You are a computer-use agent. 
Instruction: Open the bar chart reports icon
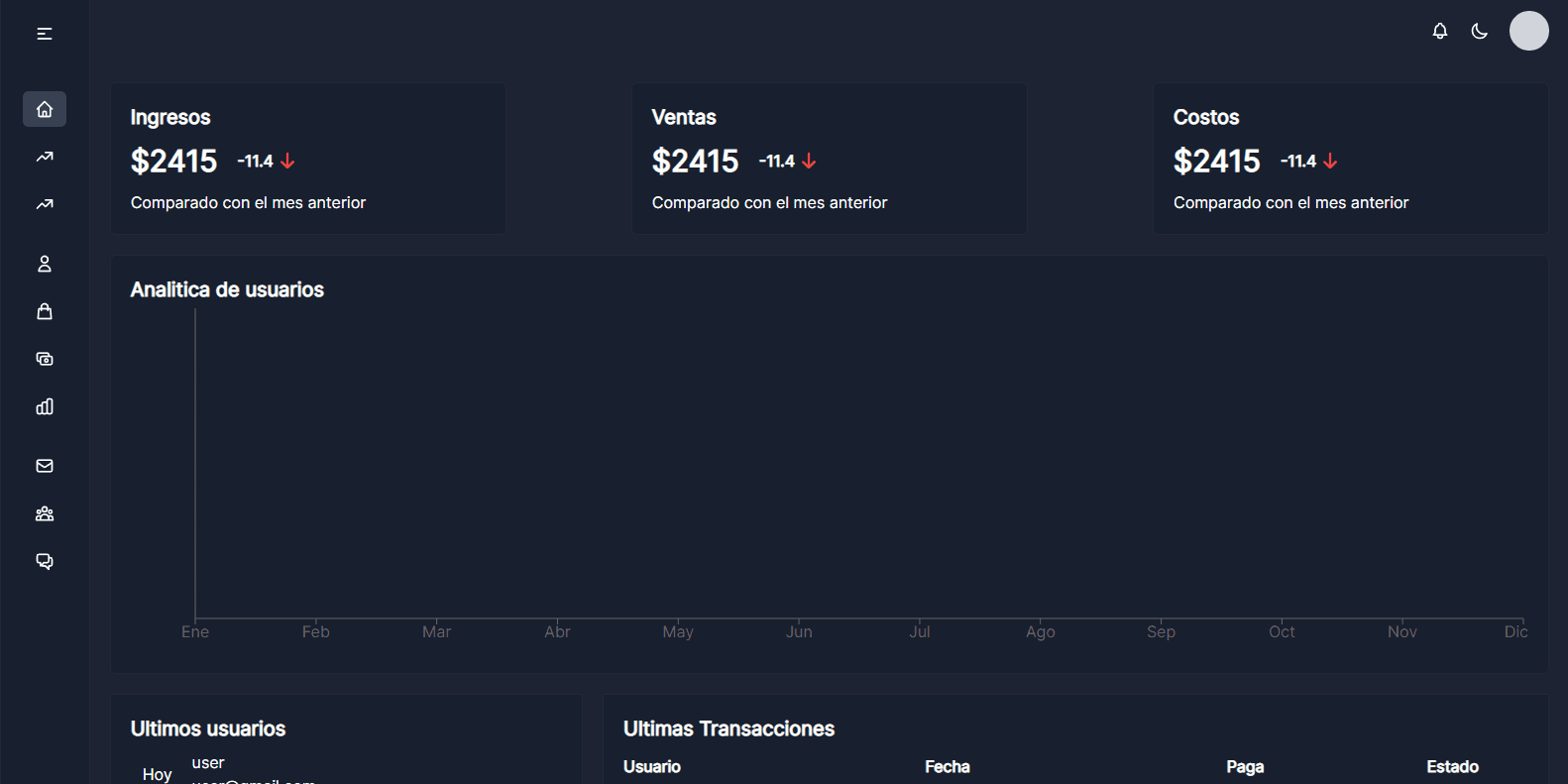click(45, 406)
